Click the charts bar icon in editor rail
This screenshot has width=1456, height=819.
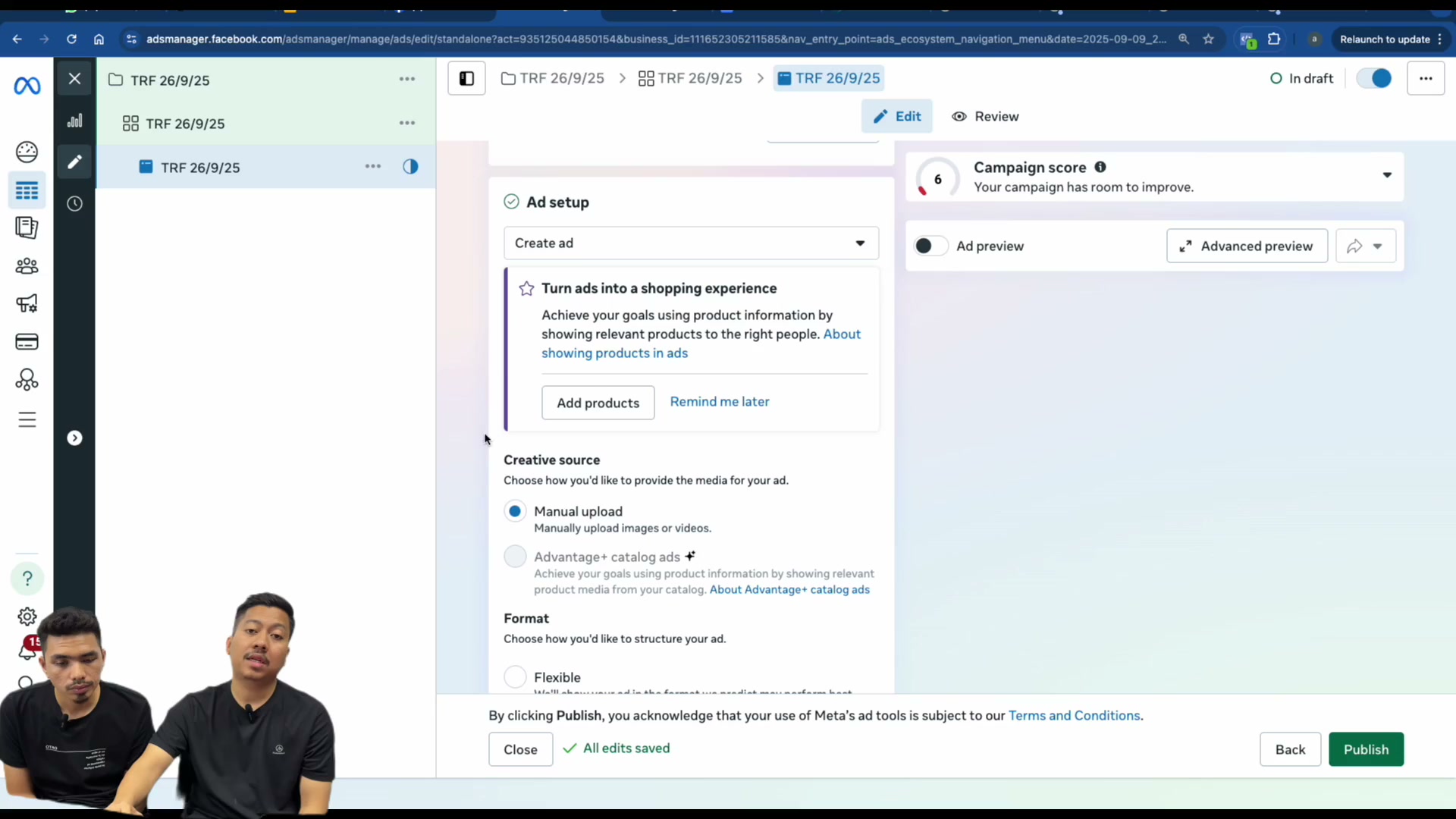click(74, 121)
